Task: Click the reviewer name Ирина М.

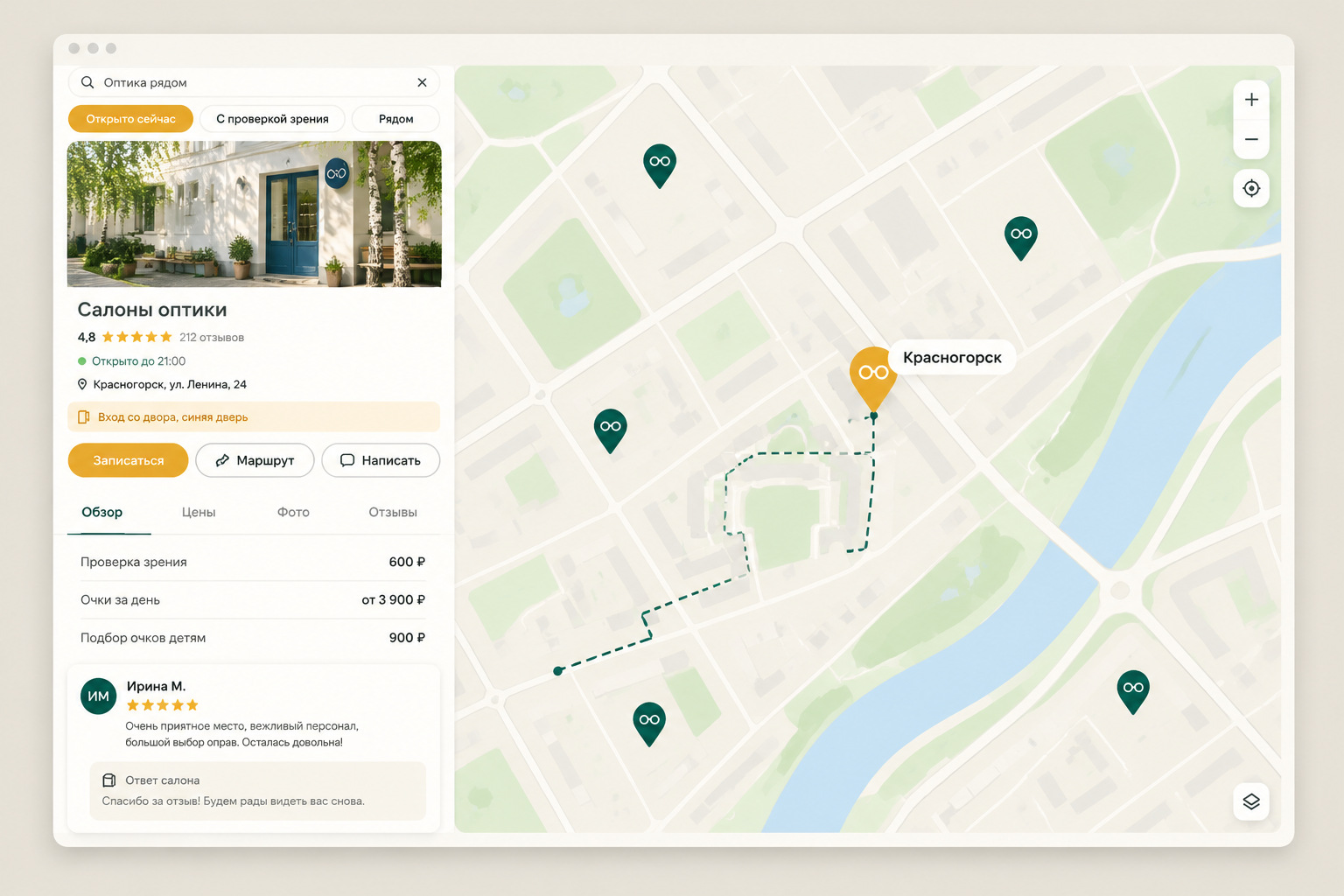Action: coord(156,687)
